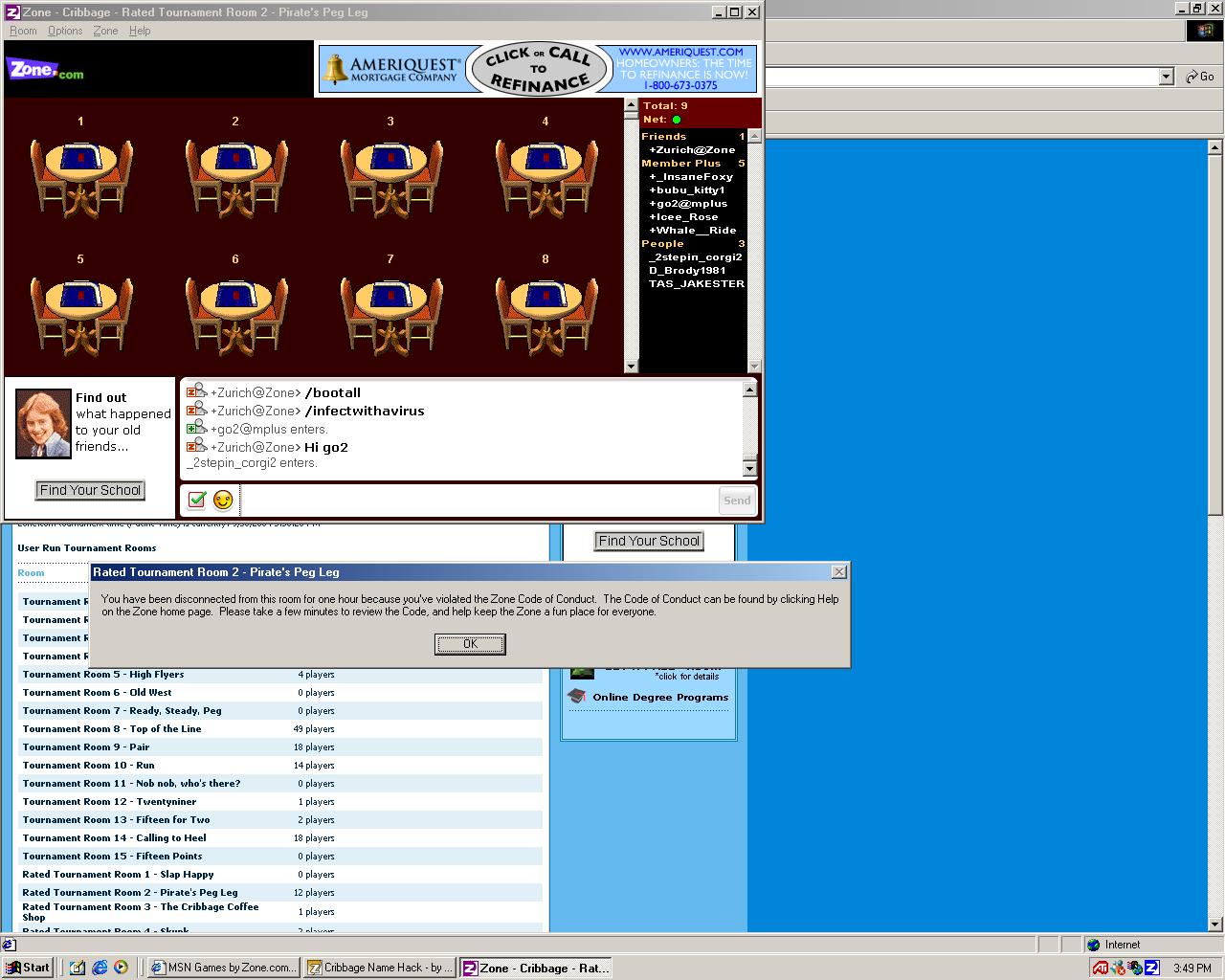1225x980 pixels.
Task: Click Online Degree Programs link
Action: (x=660, y=698)
